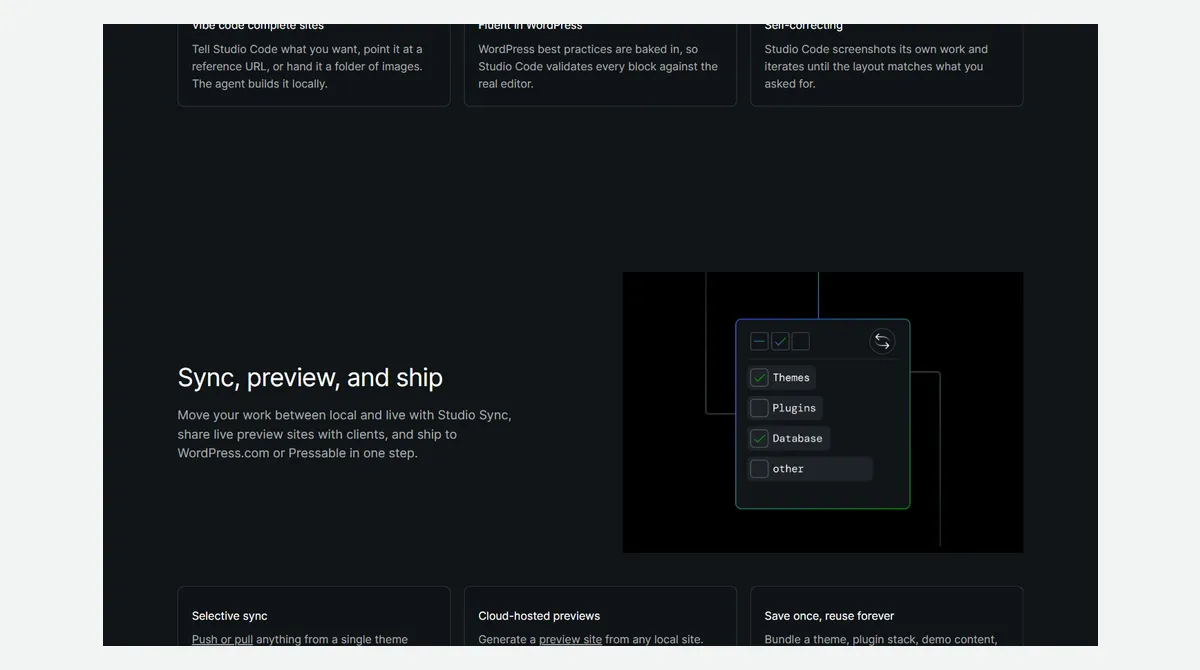The width and height of the screenshot is (1200, 670).
Task: Click the 'other' label text
Action: (x=788, y=469)
